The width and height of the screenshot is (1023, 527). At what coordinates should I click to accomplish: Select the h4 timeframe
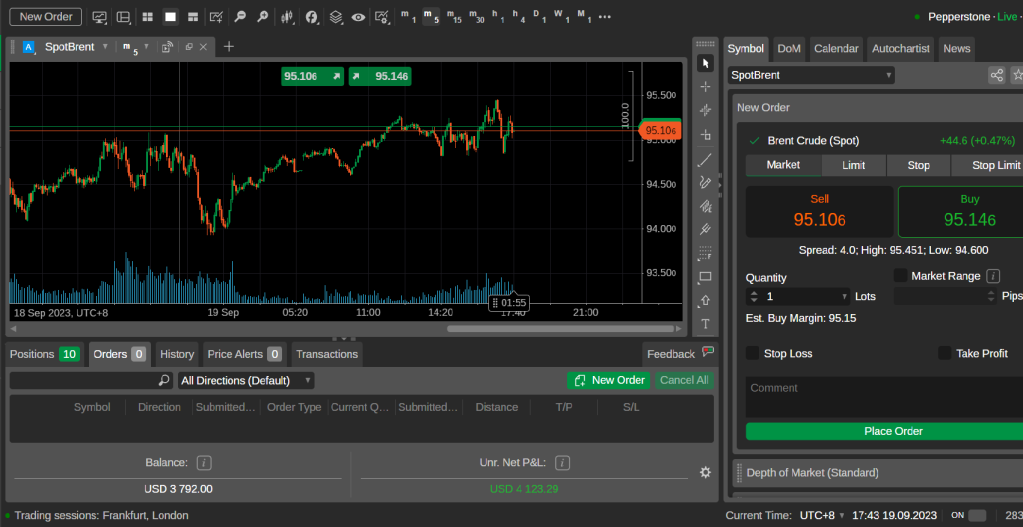519,17
